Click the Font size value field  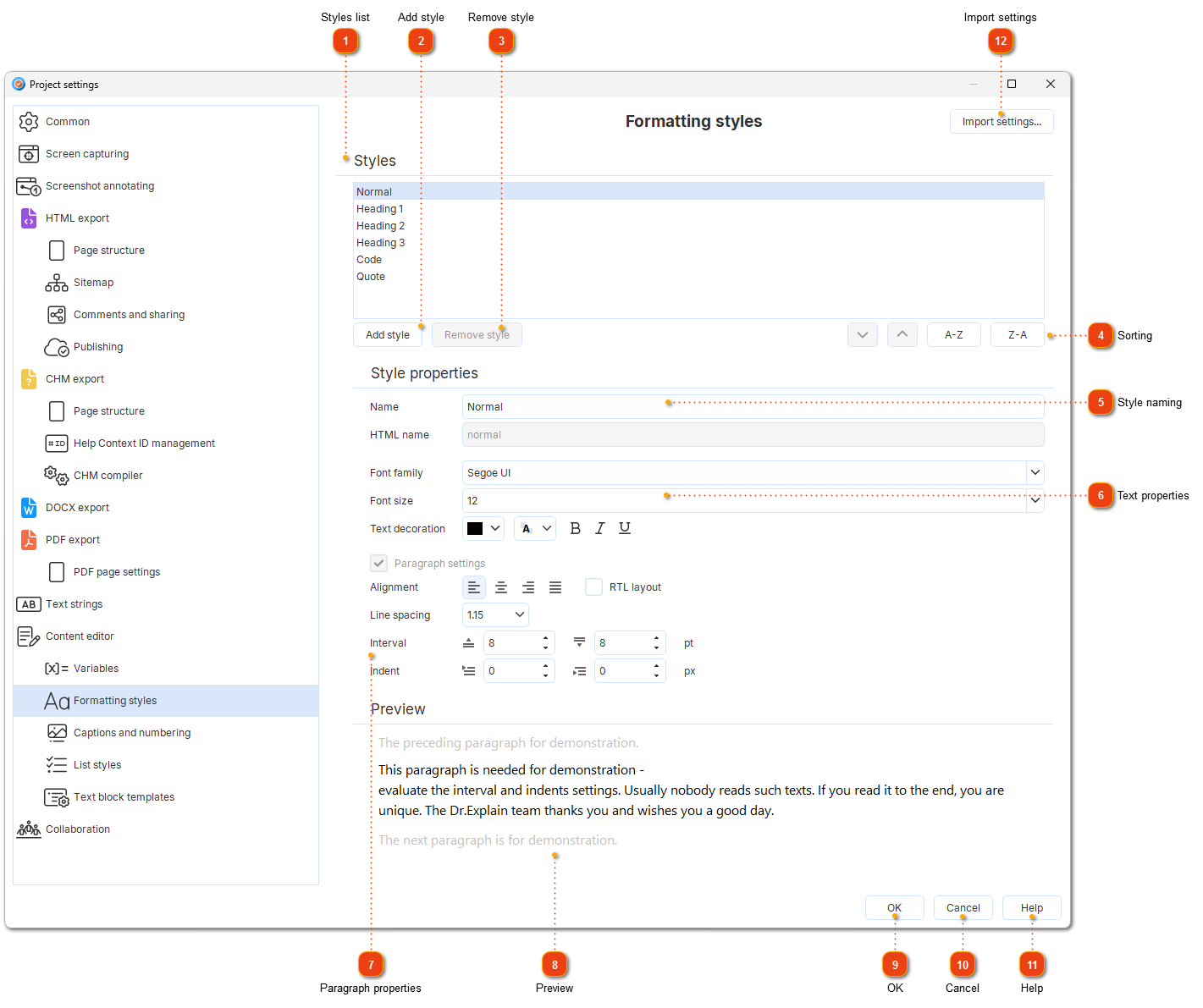[x=744, y=501]
